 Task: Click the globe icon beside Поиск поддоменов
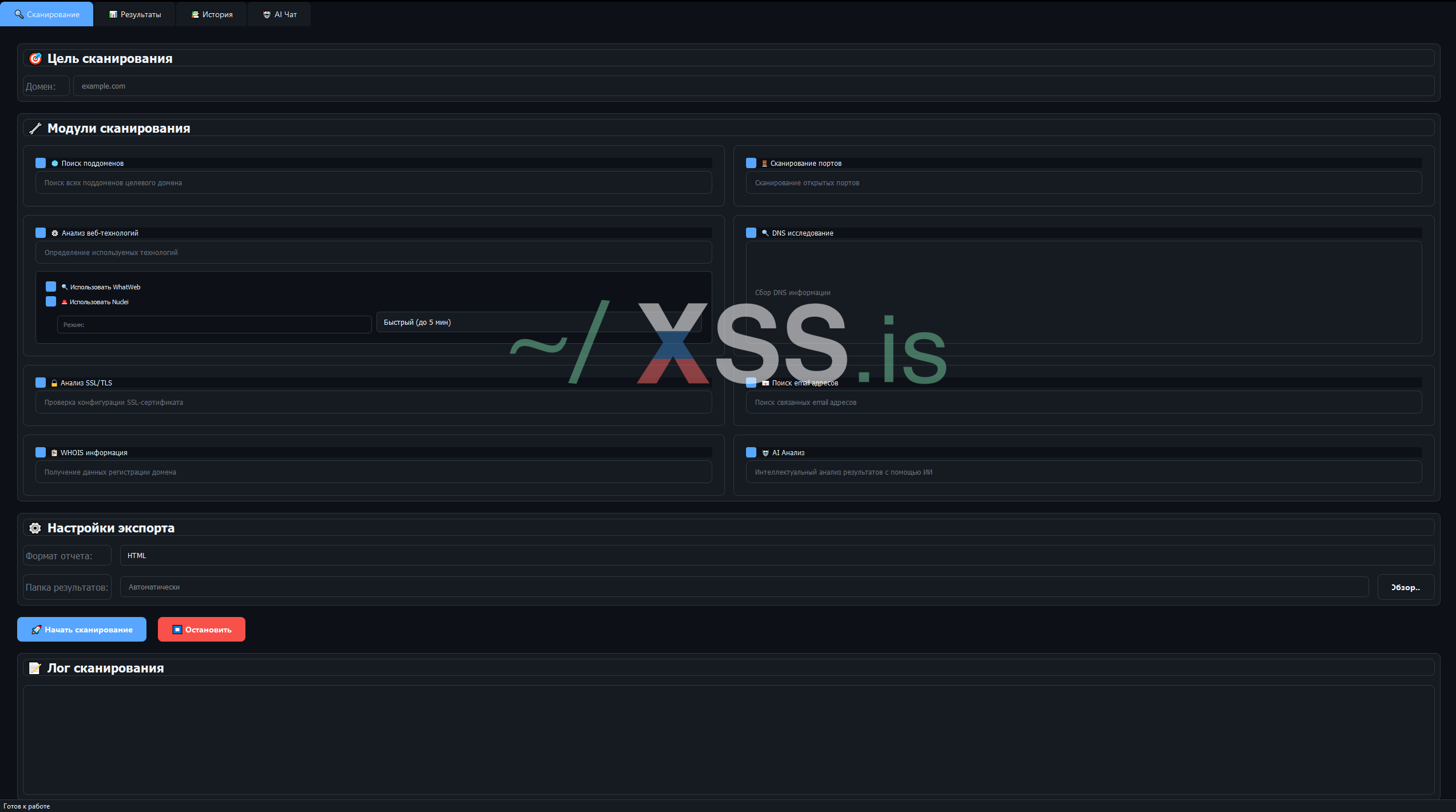tap(55, 164)
